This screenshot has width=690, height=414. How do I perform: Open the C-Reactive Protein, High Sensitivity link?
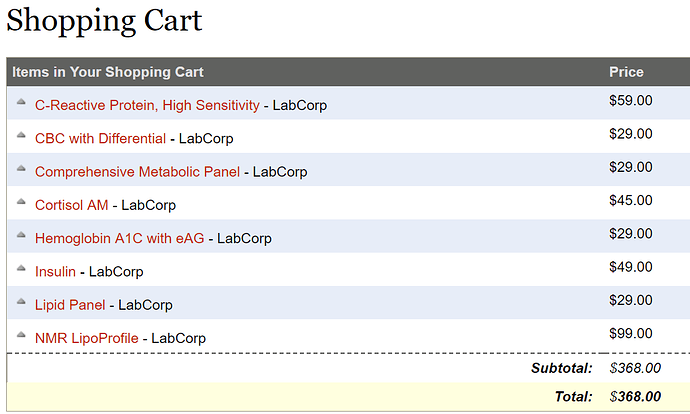(x=147, y=106)
